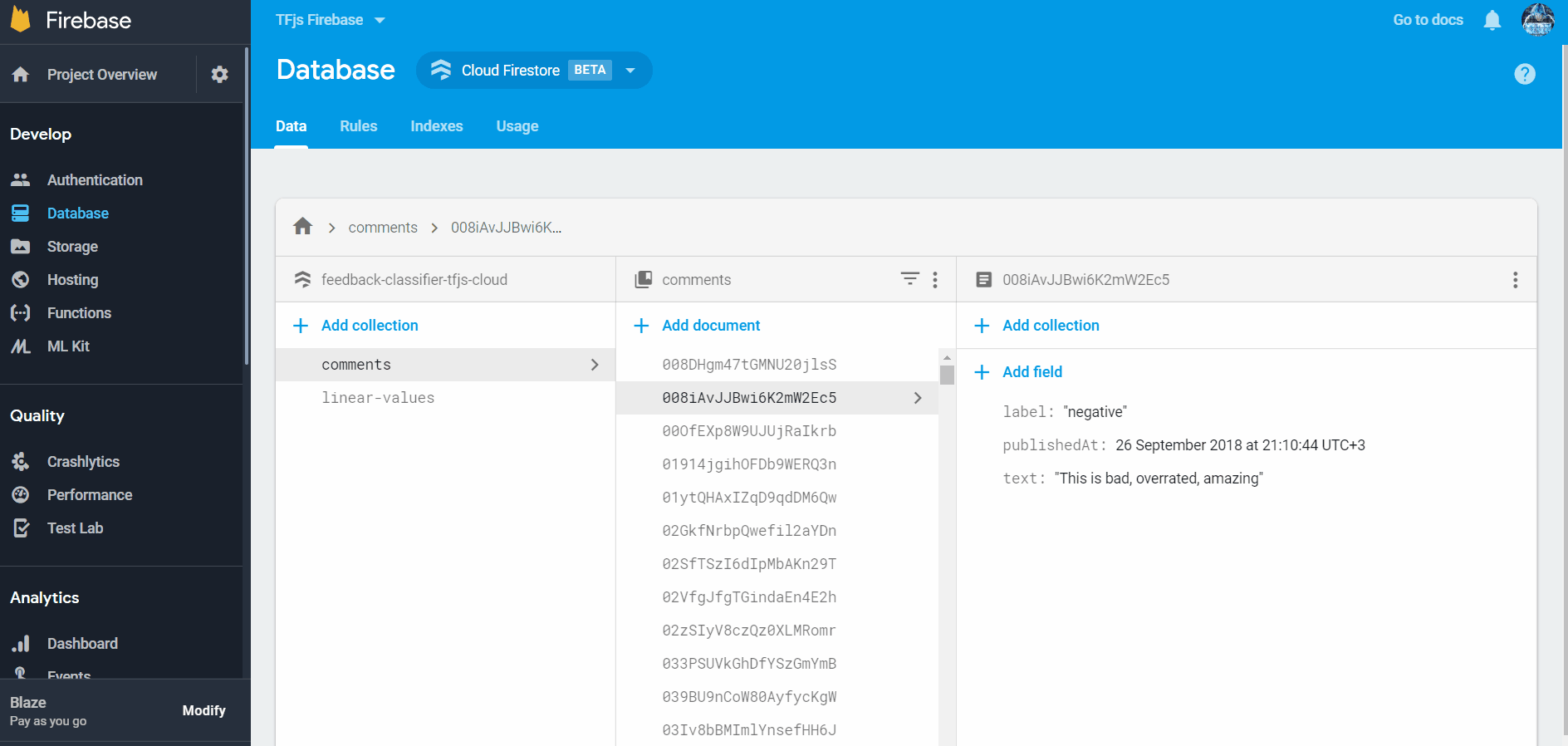Image resolution: width=1568 pixels, height=746 pixels.
Task: Add a document to comments
Action: pyautogui.click(x=697, y=326)
